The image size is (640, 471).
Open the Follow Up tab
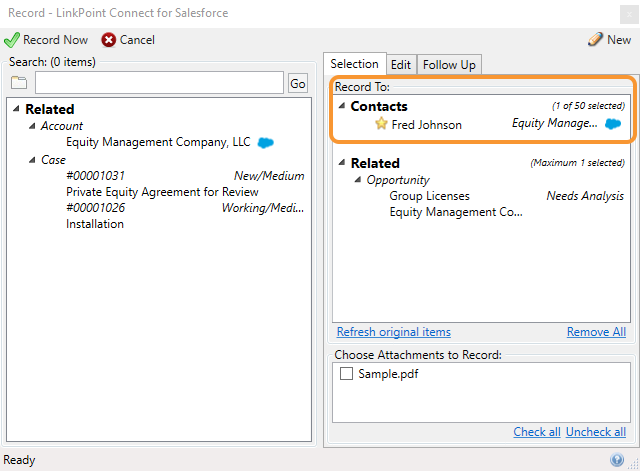(449, 64)
